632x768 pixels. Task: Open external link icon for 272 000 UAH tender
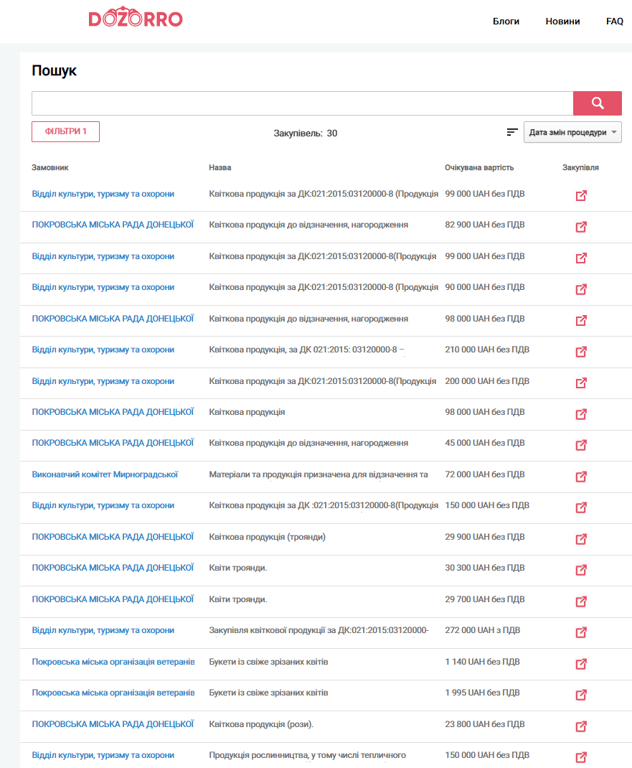coord(581,632)
